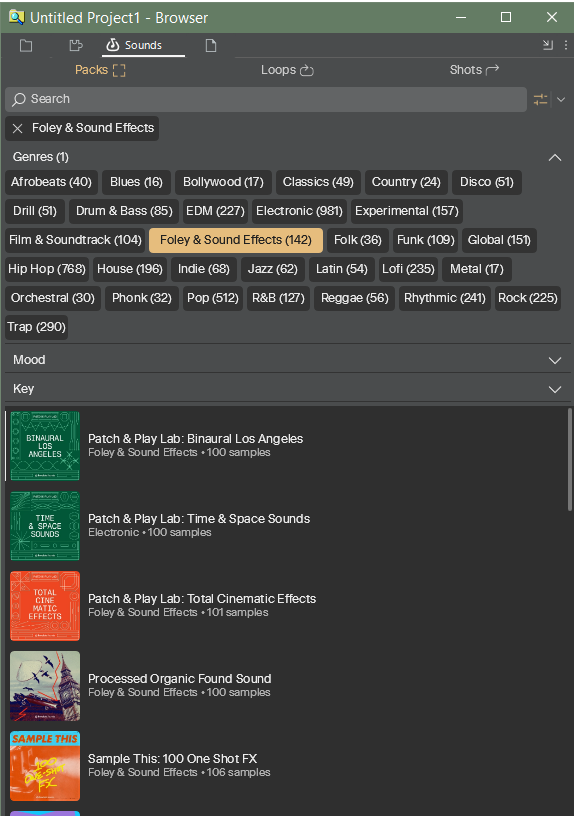Toggle the Disco (51) genre tag
Image resolution: width=574 pixels, height=816 pixels.
[487, 182]
